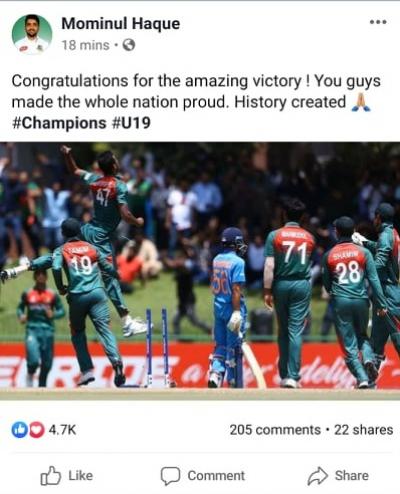400x494 pixels.
Task: Like the post using Like button
Action: (x=67, y=475)
